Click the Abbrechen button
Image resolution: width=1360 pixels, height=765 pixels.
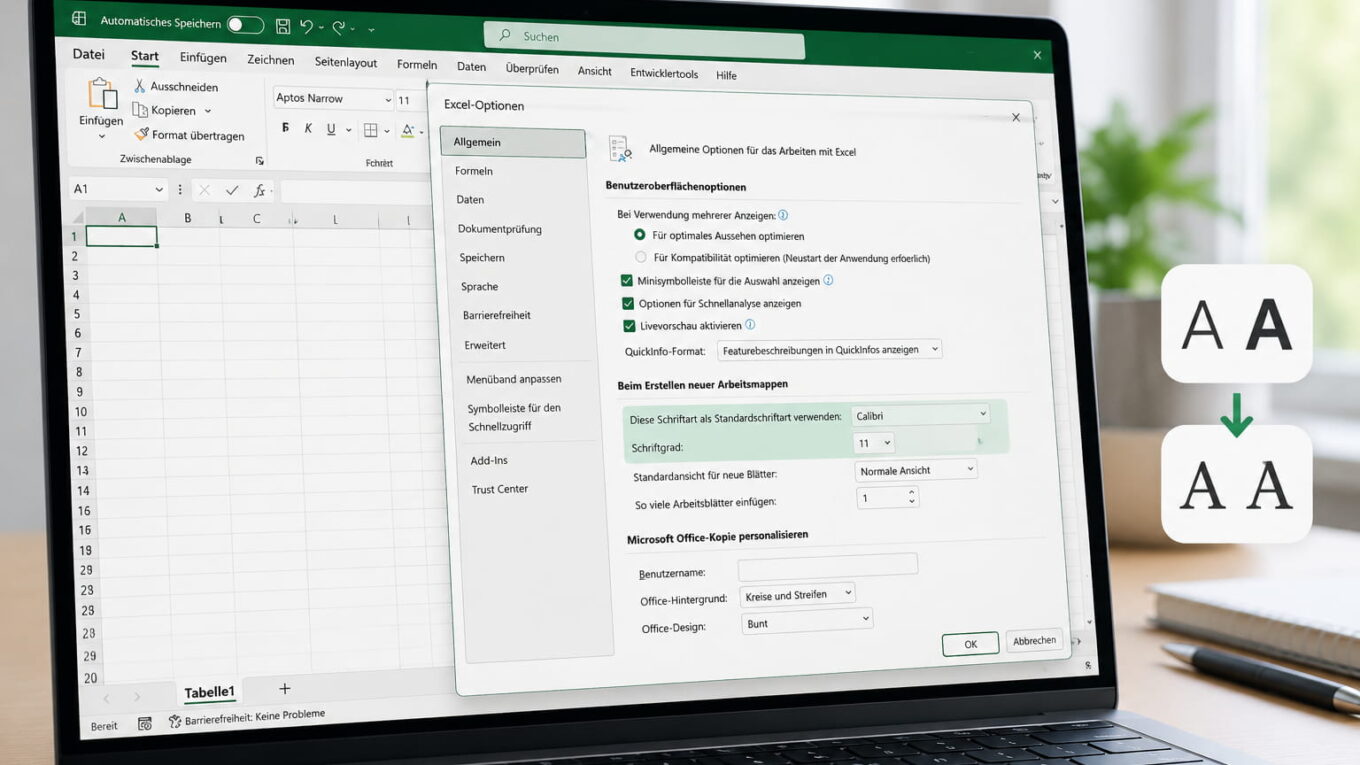[1034, 641]
